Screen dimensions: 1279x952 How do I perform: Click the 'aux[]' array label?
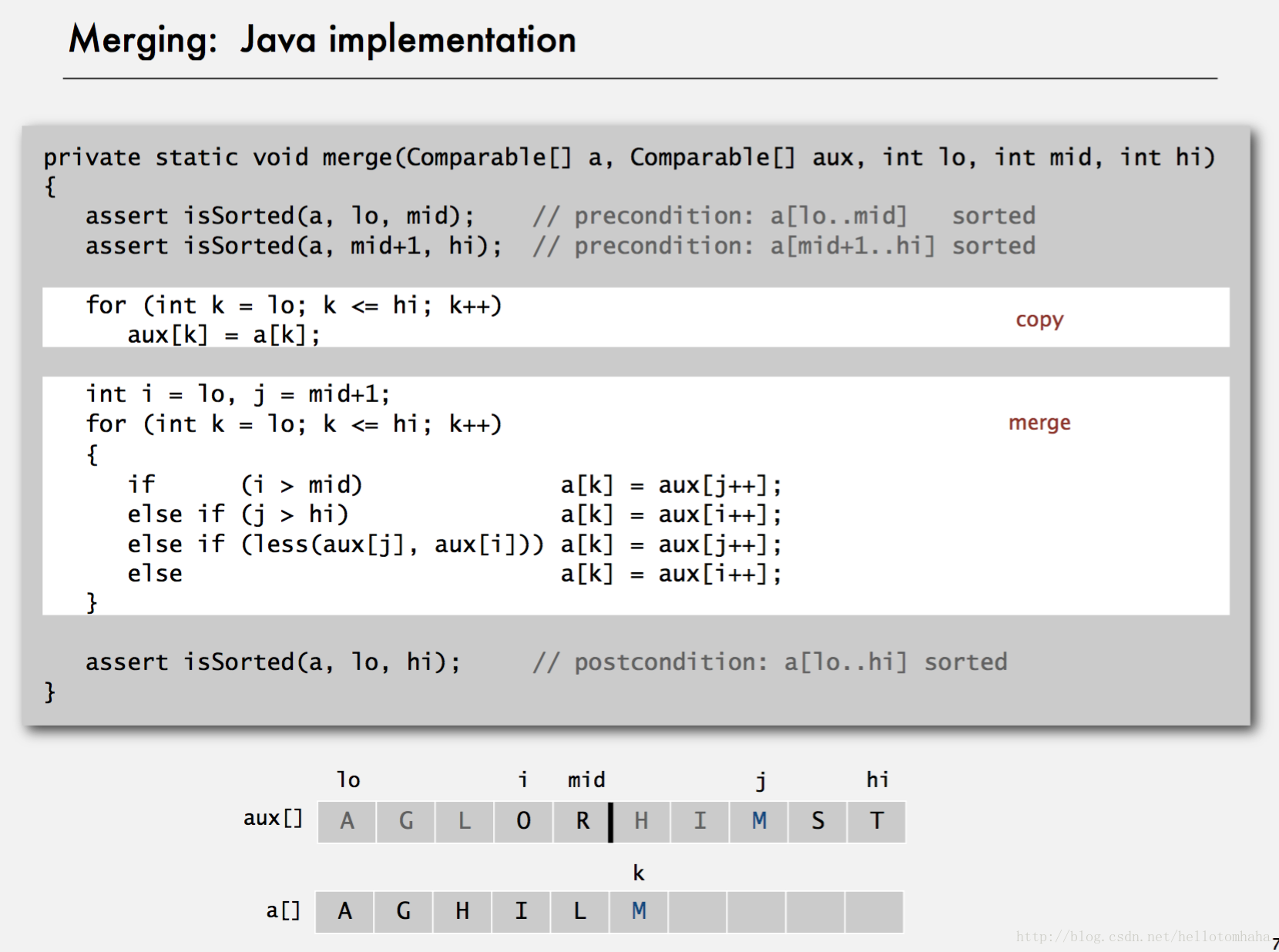[273, 818]
